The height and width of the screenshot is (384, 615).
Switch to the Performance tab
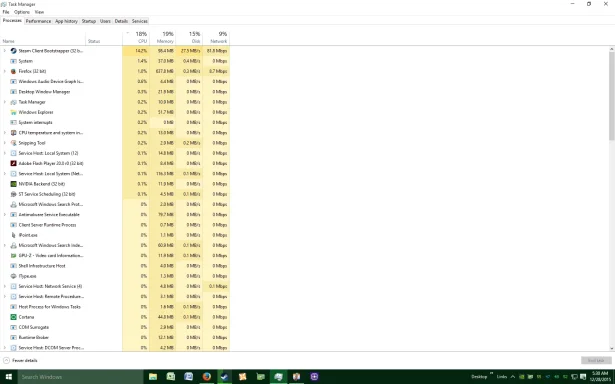coord(38,21)
